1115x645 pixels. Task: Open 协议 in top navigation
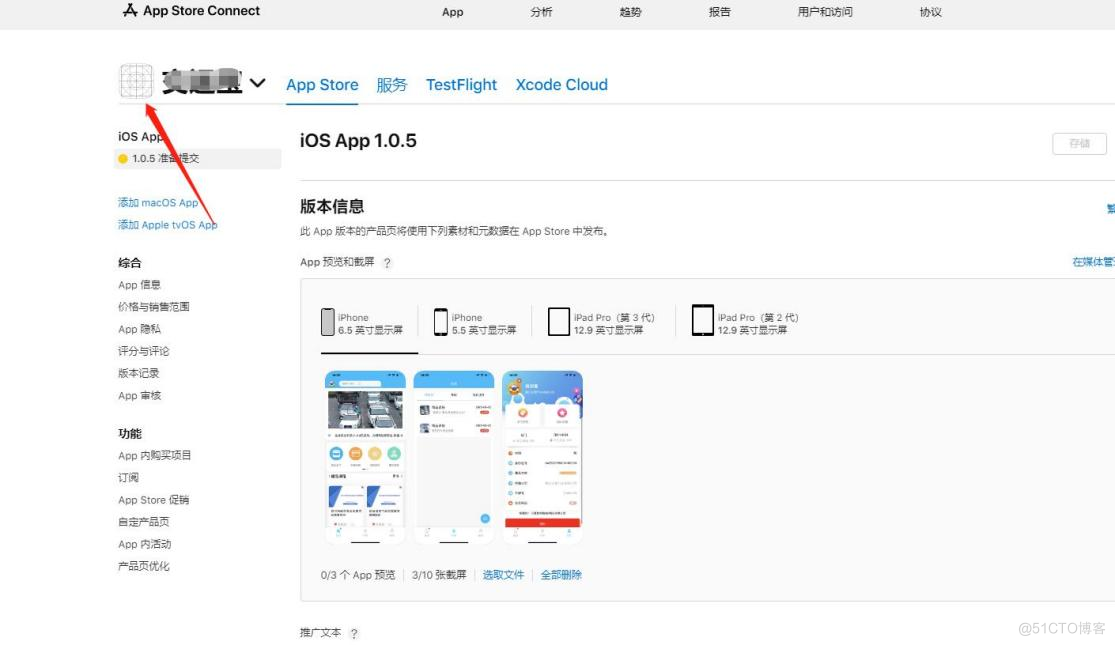coord(930,12)
